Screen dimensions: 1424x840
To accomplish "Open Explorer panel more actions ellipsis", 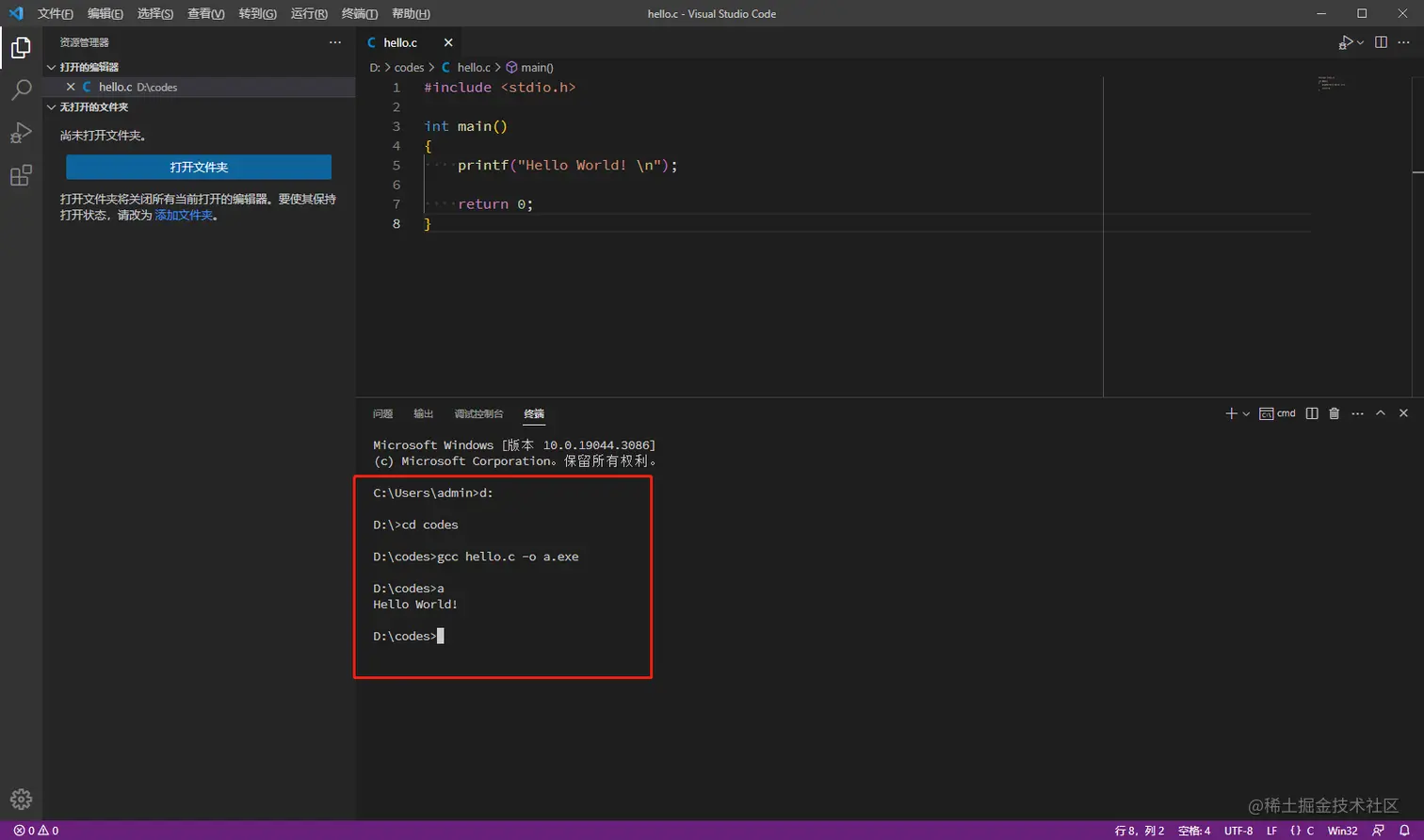I will tap(335, 42).
